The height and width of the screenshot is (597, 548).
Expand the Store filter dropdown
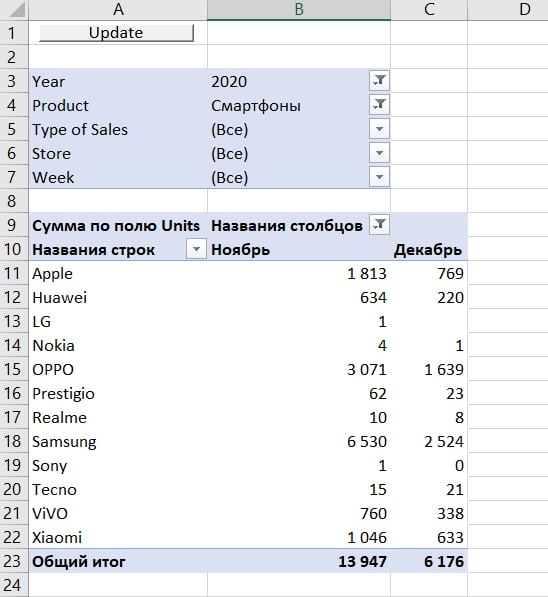tap(379, 153)
